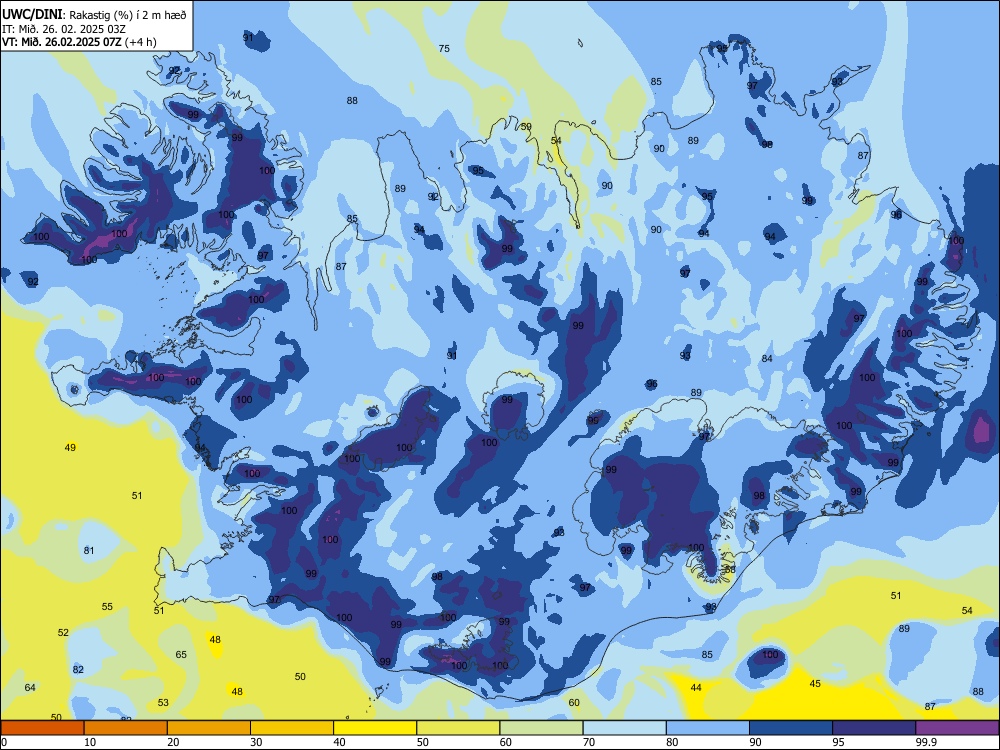Click the '81' humidity value on the map
Image resolution: width=1000 pixels, height=750 pixels.
[89, 550]
